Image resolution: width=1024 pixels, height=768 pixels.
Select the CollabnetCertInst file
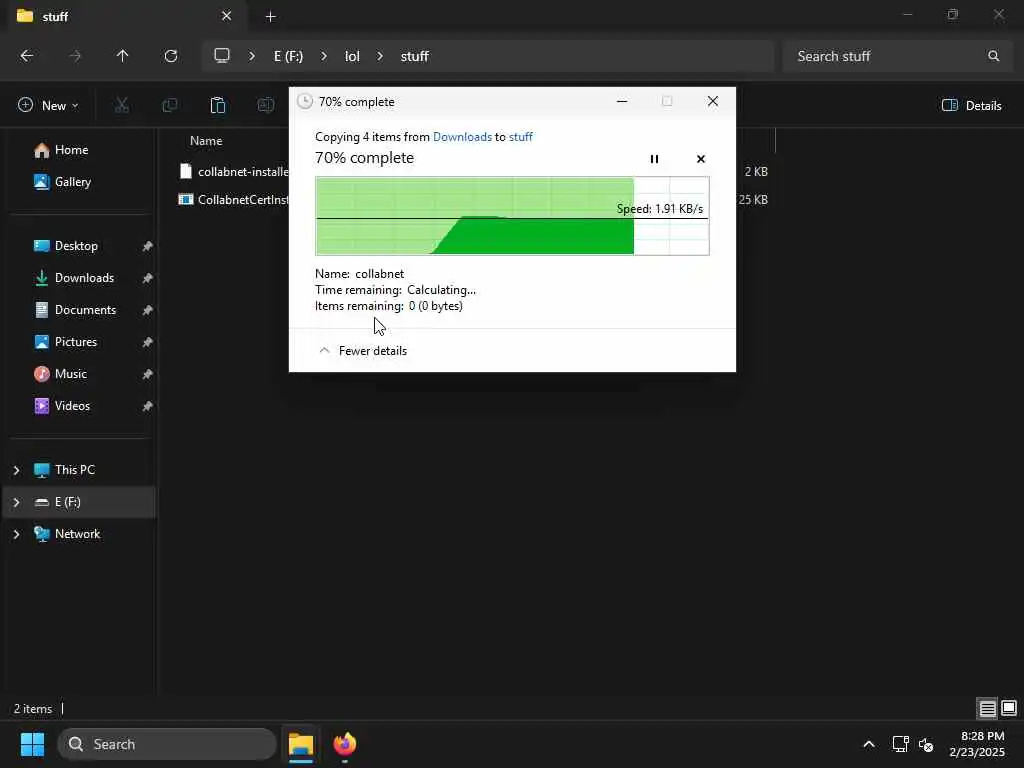[x=234, y=200]
